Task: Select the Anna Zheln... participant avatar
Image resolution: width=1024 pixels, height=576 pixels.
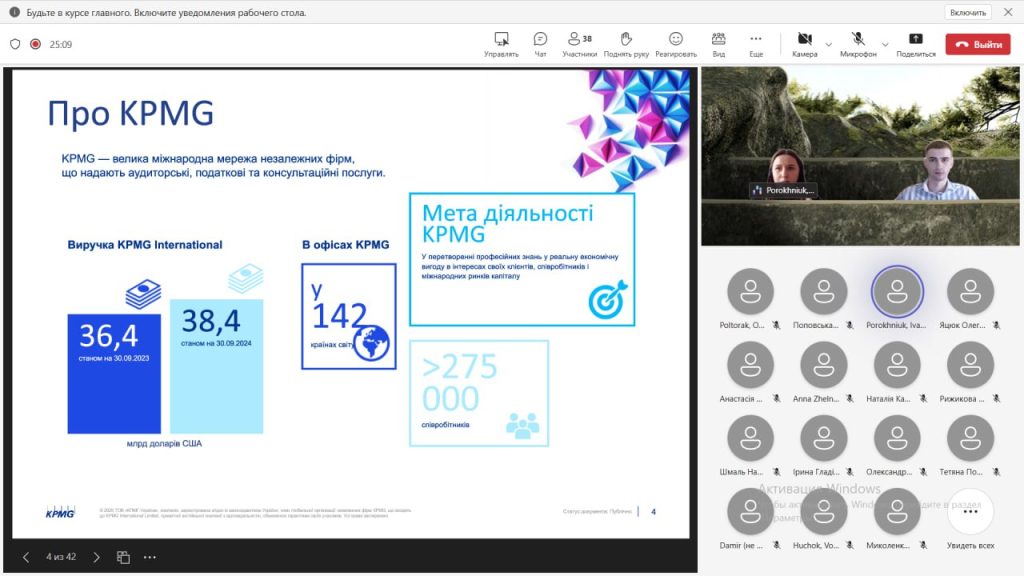Action: (x=824, y=364)
